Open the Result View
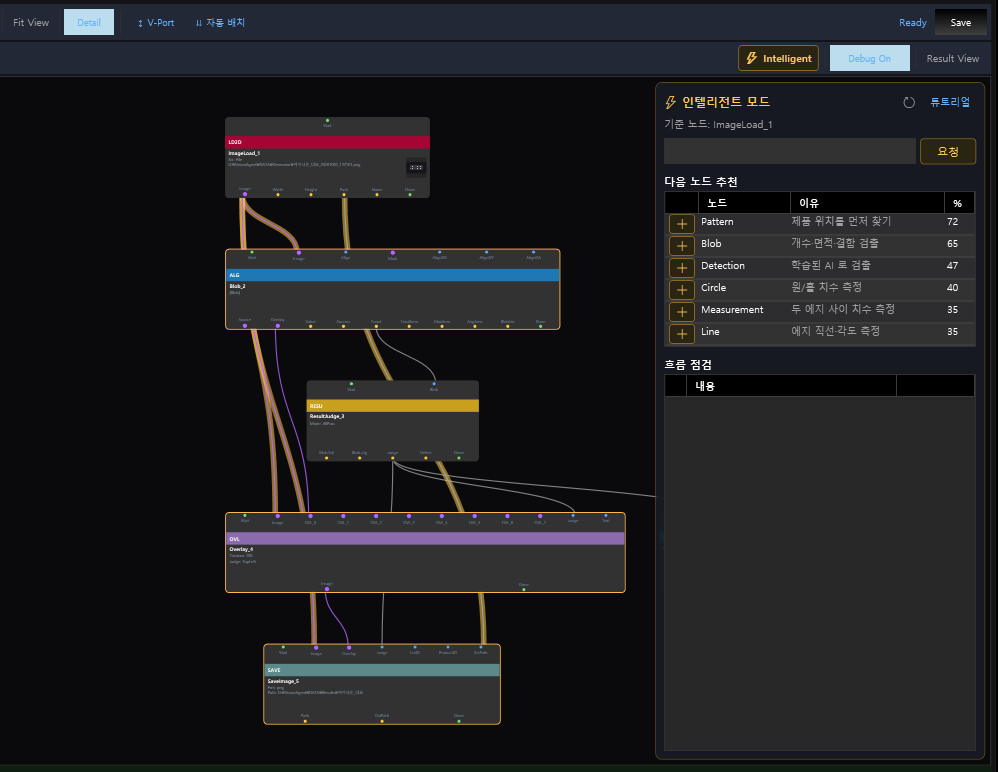Viewport: 998px width, 772px height. click(x=952, y=58)
